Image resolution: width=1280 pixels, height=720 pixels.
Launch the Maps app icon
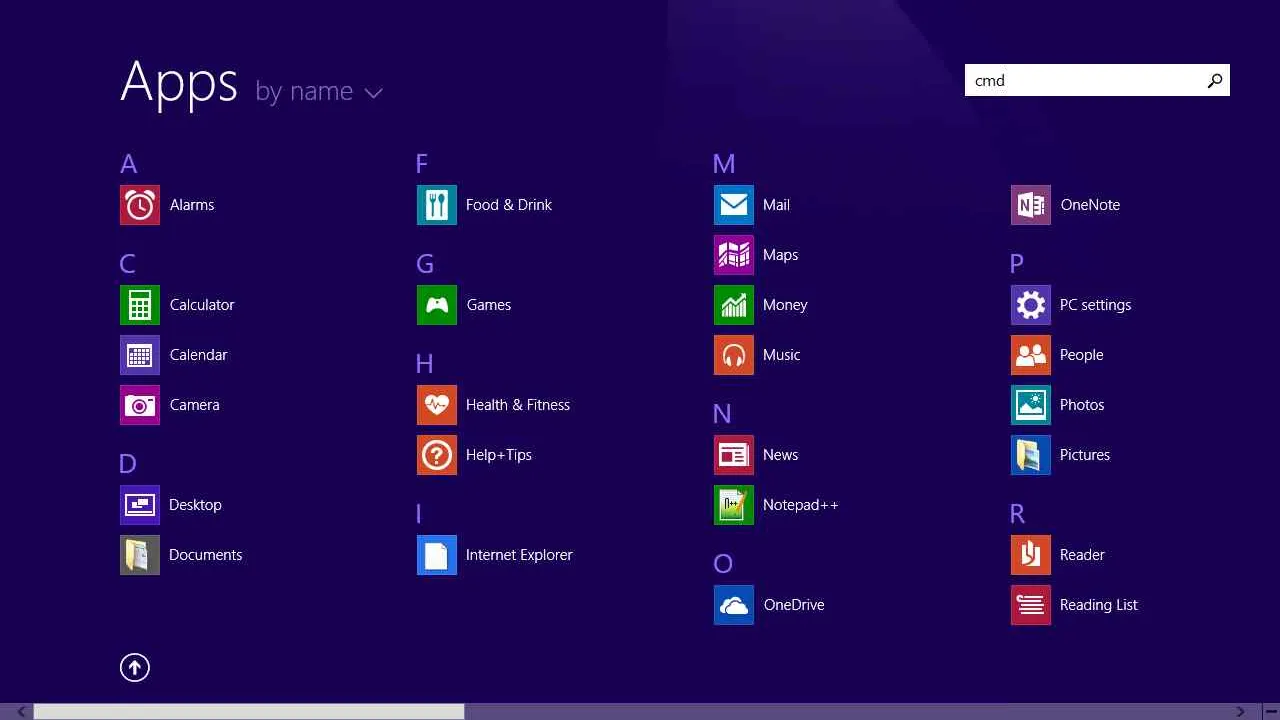734,255
